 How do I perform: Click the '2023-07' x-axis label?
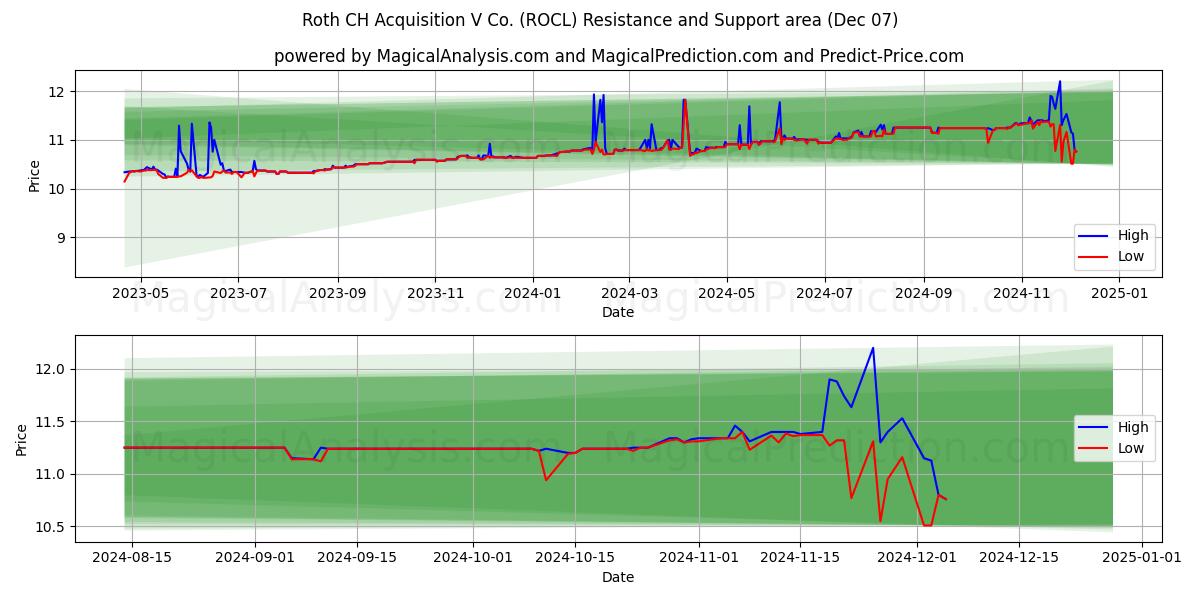tap(238, 294)
